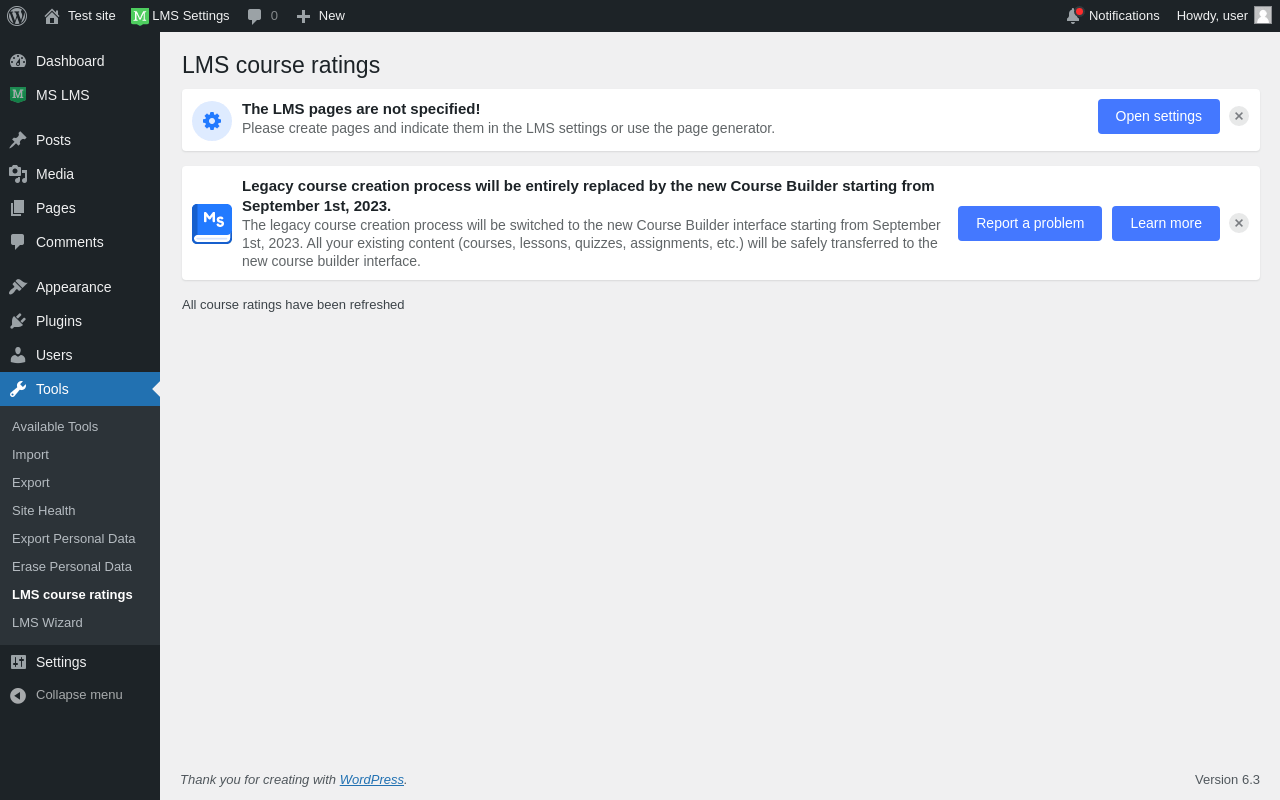This screenshot has width=1280, height=800.
Task: Click the 'Version 6.3' footer text
Action: (x=1227, y=780)
